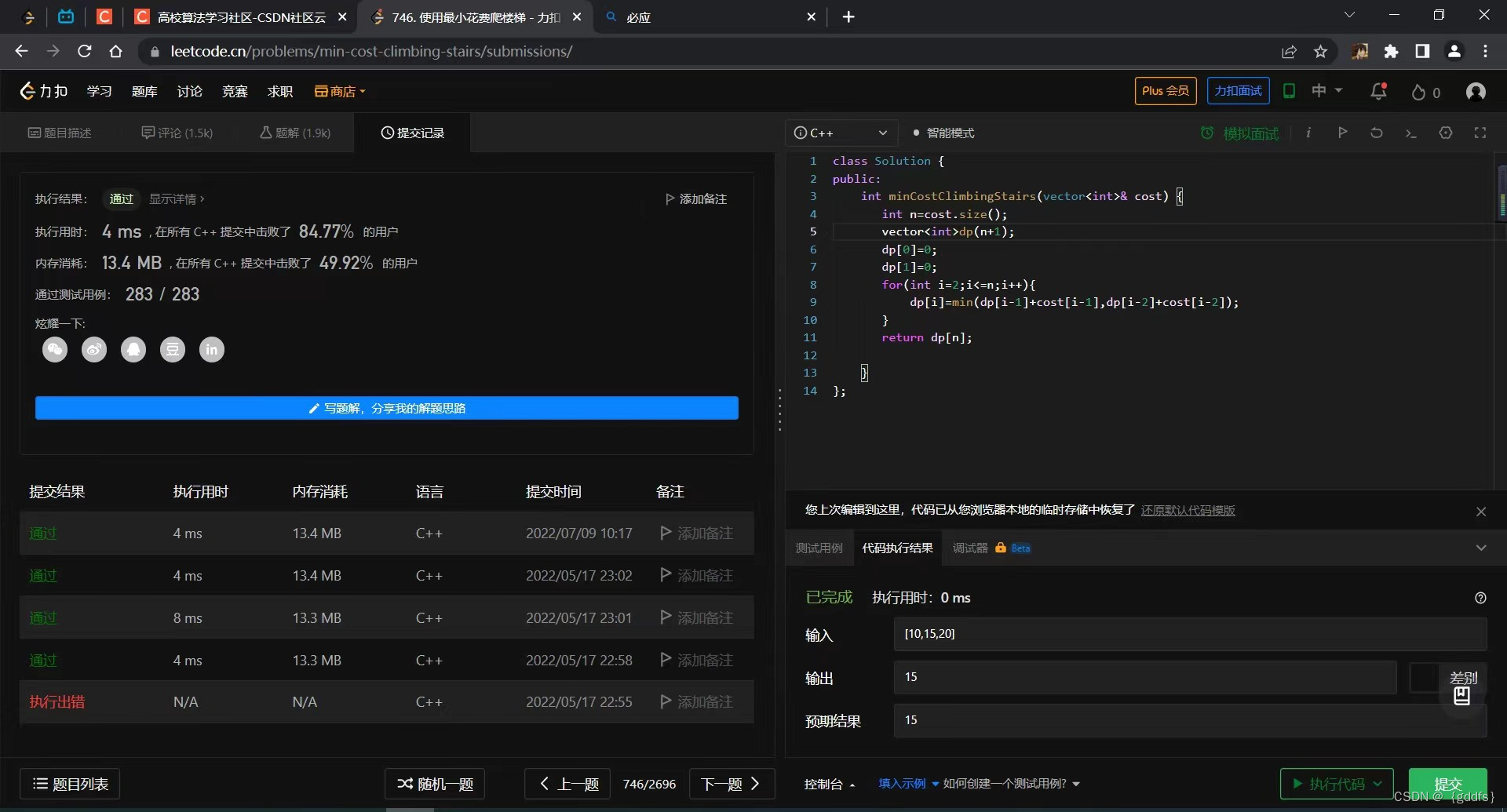
Task: Add note for 2022/07/09 10:17 submission
Action: (x=696, y=533)
